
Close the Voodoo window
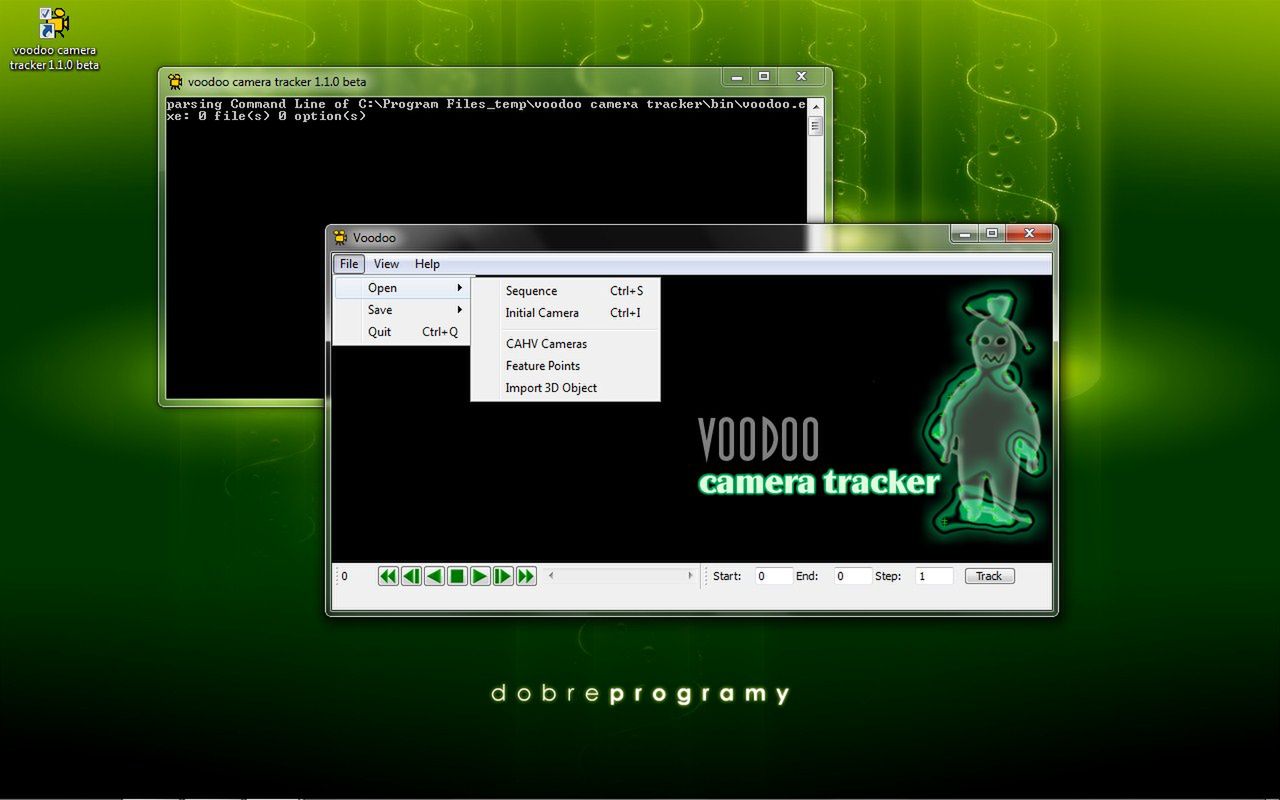1028,234
